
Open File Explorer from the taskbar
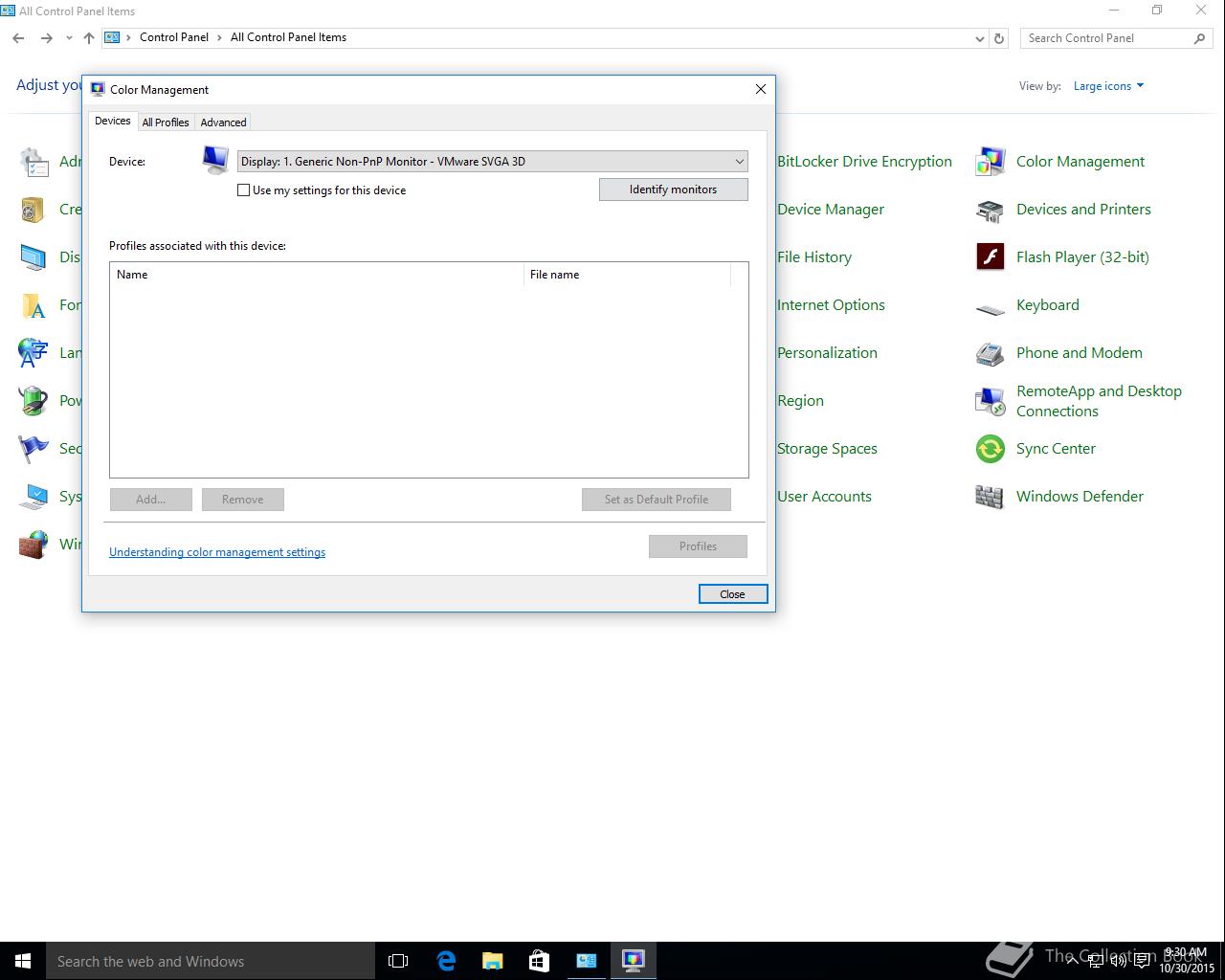493,961
